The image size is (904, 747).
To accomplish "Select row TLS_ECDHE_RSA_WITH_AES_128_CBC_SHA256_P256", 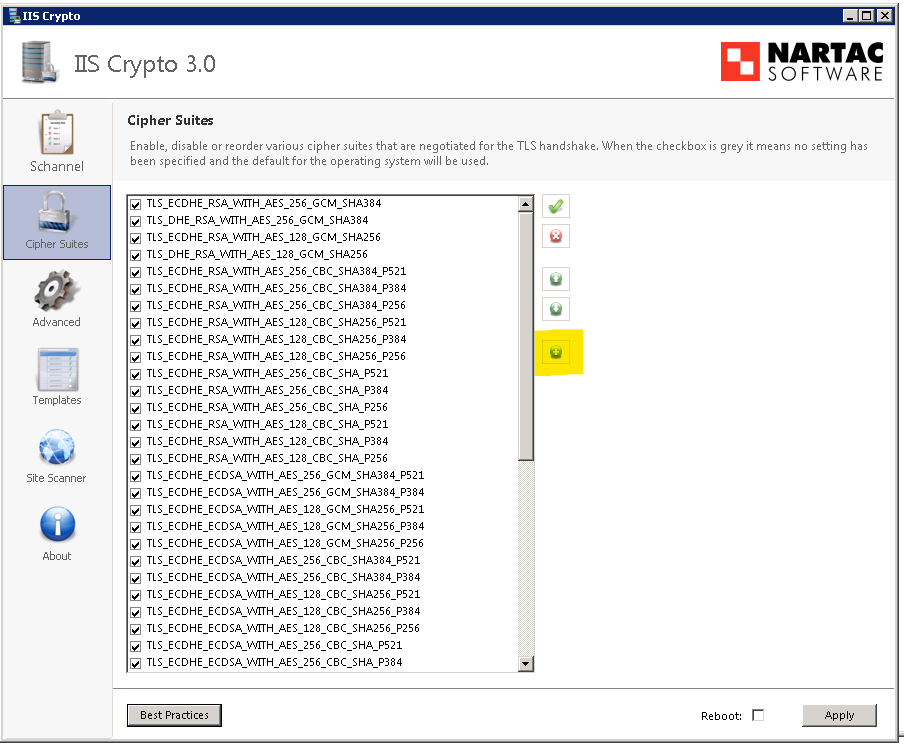I will click(323, 356).
